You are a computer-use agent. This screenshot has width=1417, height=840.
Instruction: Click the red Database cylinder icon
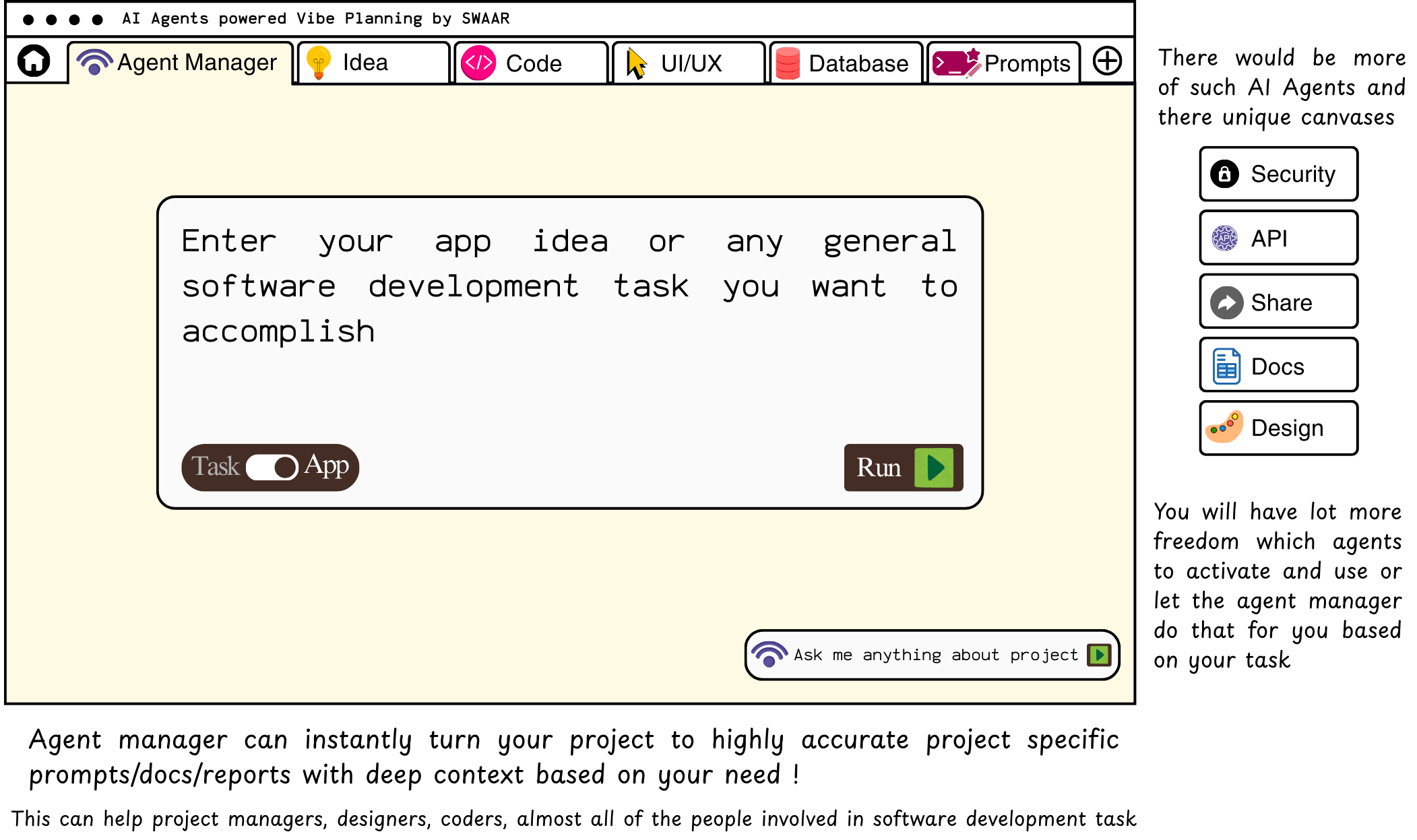[x=788, y=63]
